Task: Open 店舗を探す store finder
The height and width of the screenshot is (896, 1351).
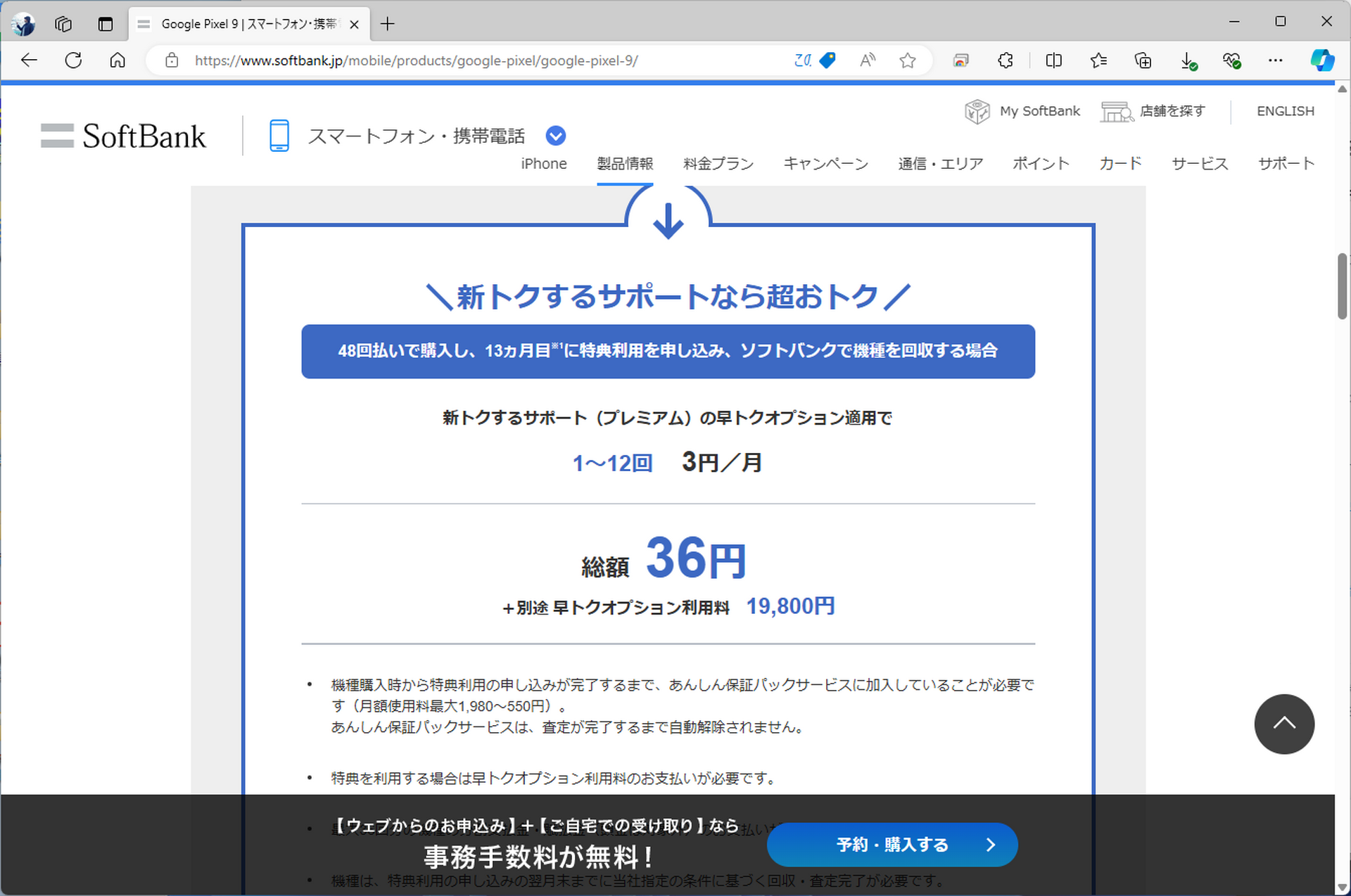Action: (1153, 111)
